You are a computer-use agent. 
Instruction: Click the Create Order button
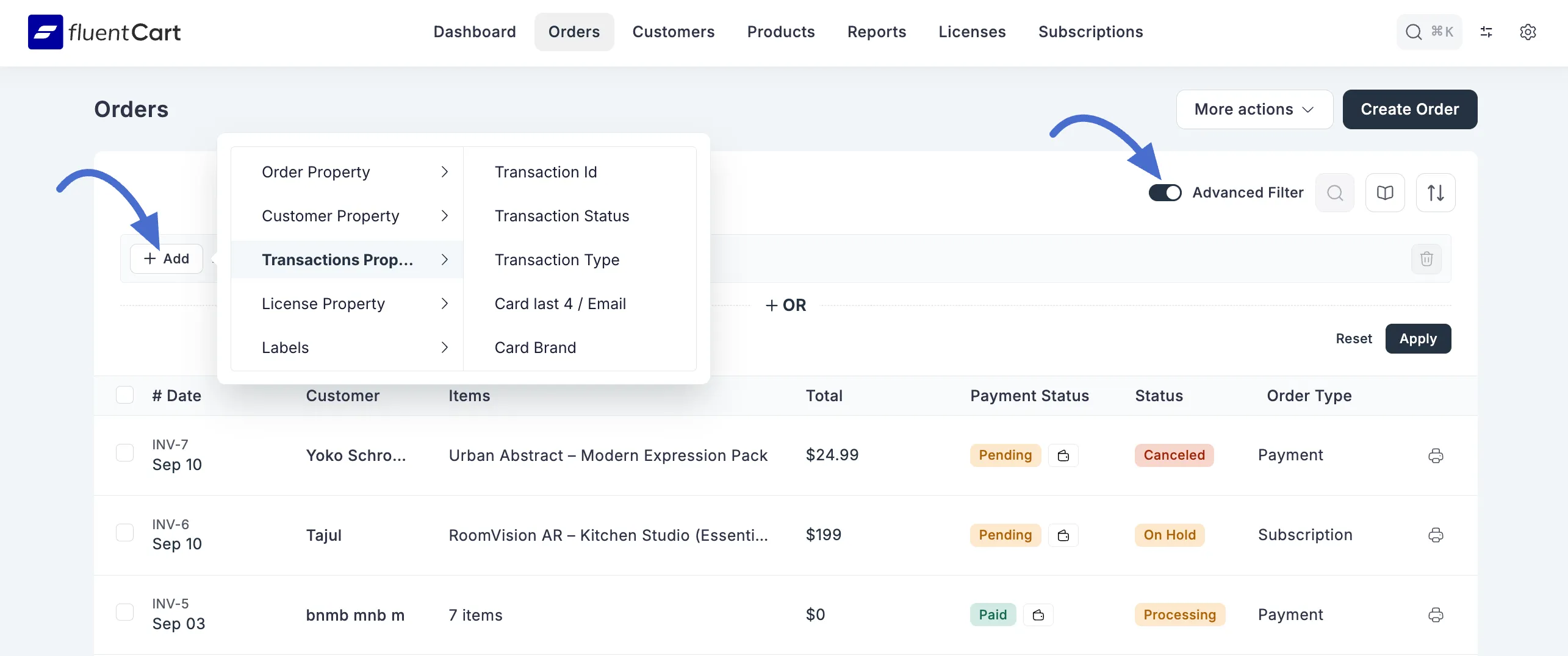(x=1409, y=109)
